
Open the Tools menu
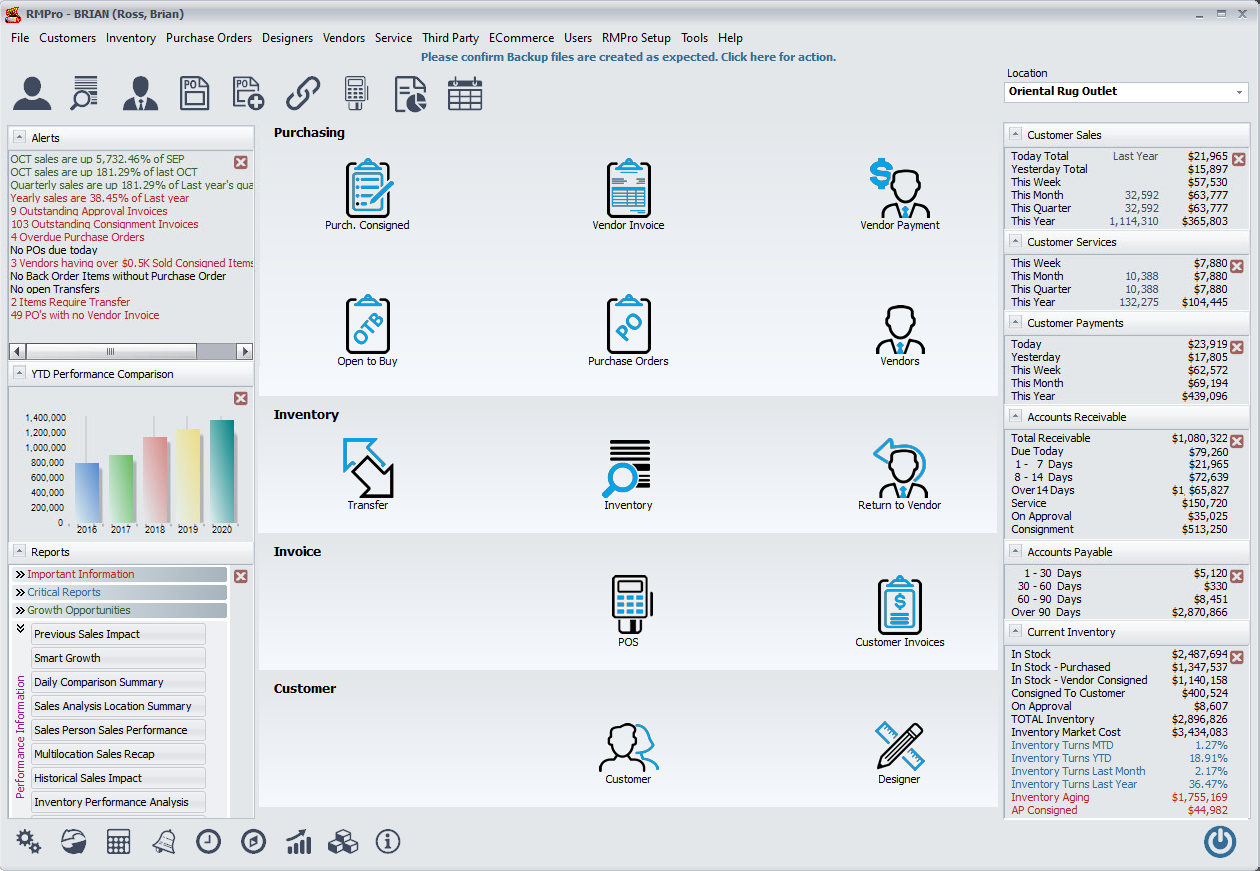694,38
